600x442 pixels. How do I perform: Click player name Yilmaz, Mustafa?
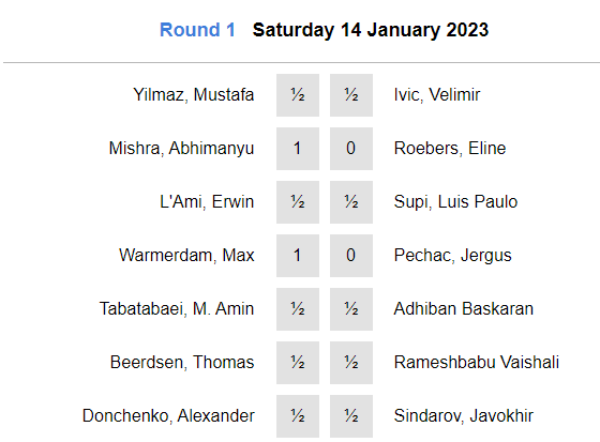pyautogui.click(x=193, y=95)
